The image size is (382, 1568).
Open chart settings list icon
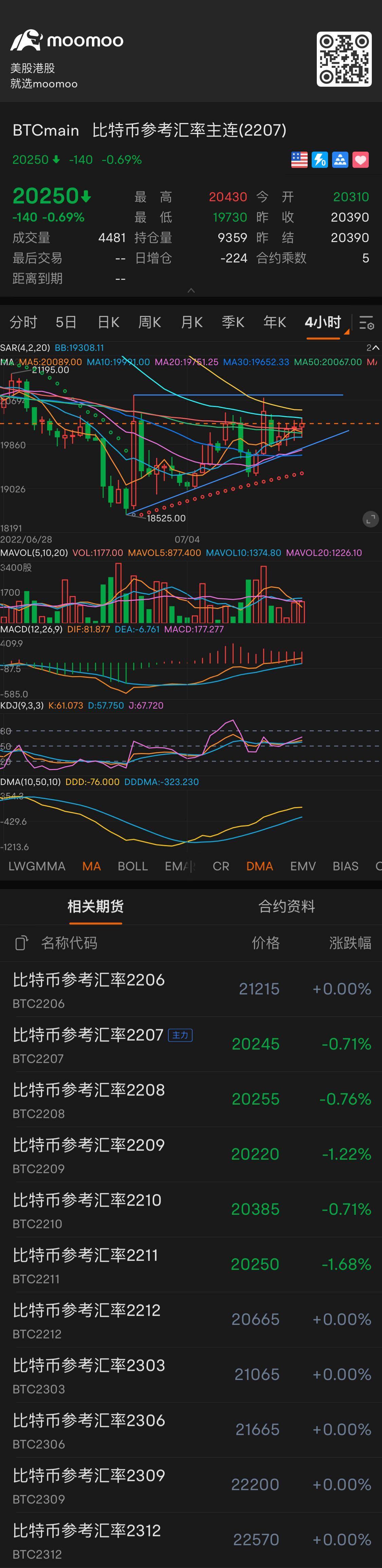pos(366,323)
